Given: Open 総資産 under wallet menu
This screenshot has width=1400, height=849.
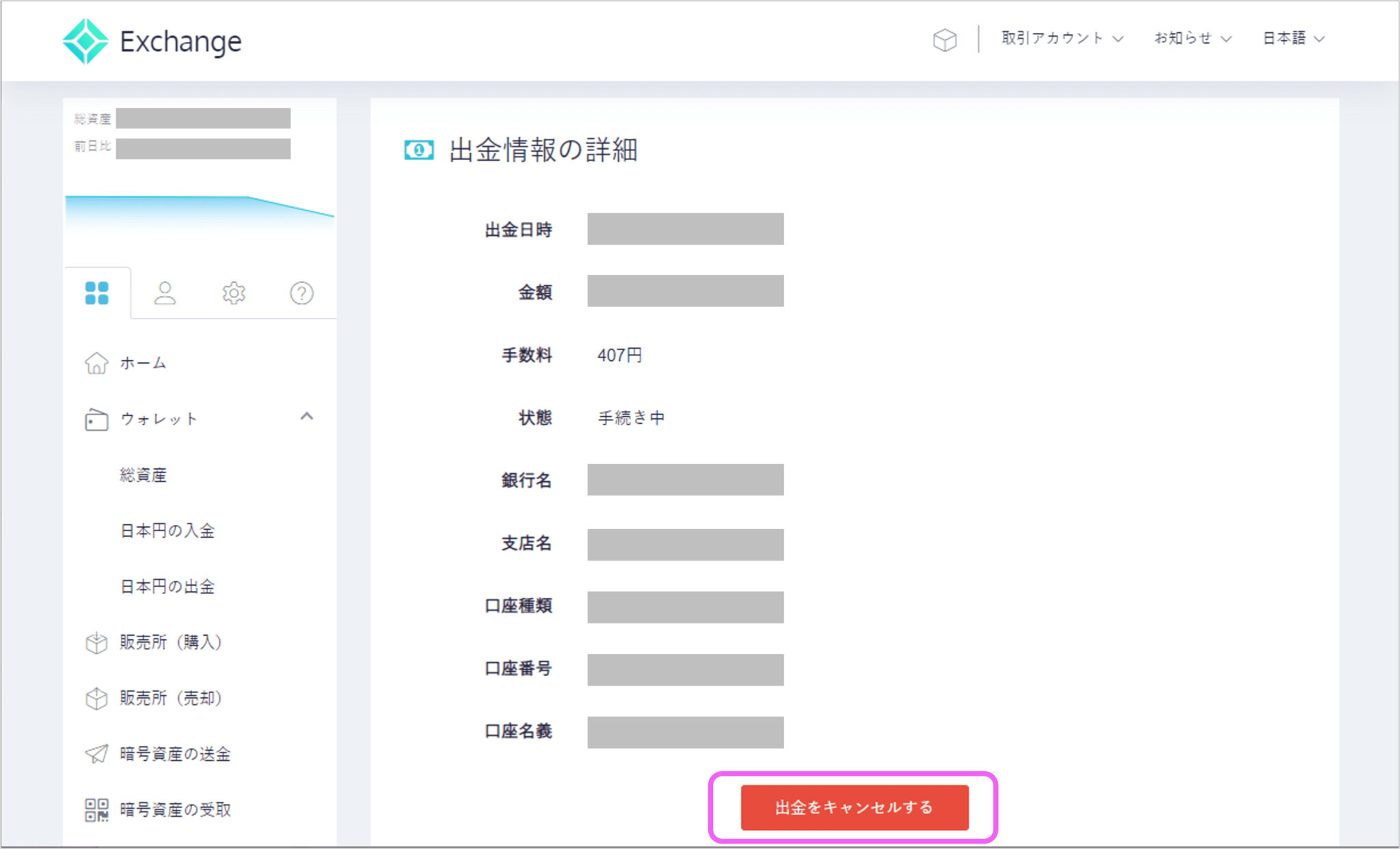Looking at the screenshot, I should [x=144, y=475].
